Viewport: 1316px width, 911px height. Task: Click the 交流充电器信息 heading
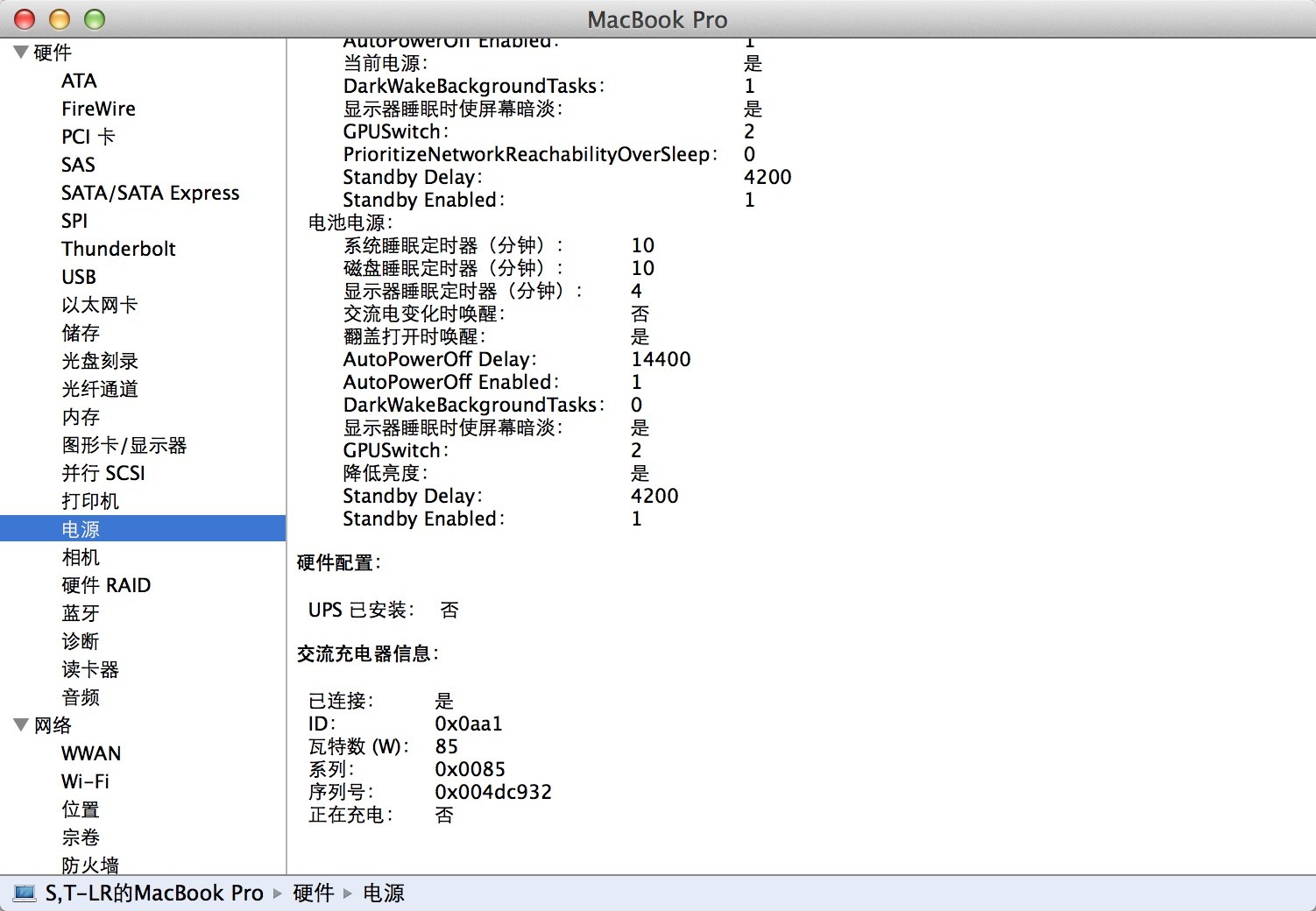pos(368,653)
